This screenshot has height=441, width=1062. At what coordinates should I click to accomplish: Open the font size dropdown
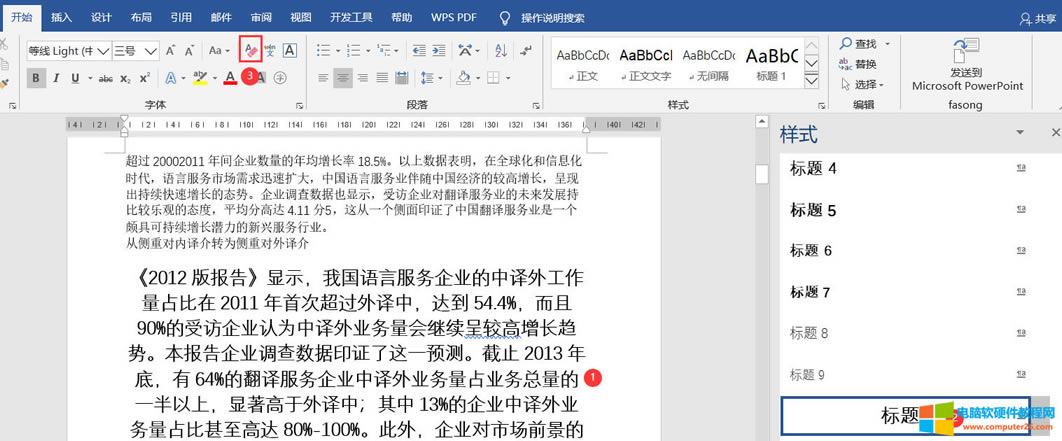pos(152,50)
